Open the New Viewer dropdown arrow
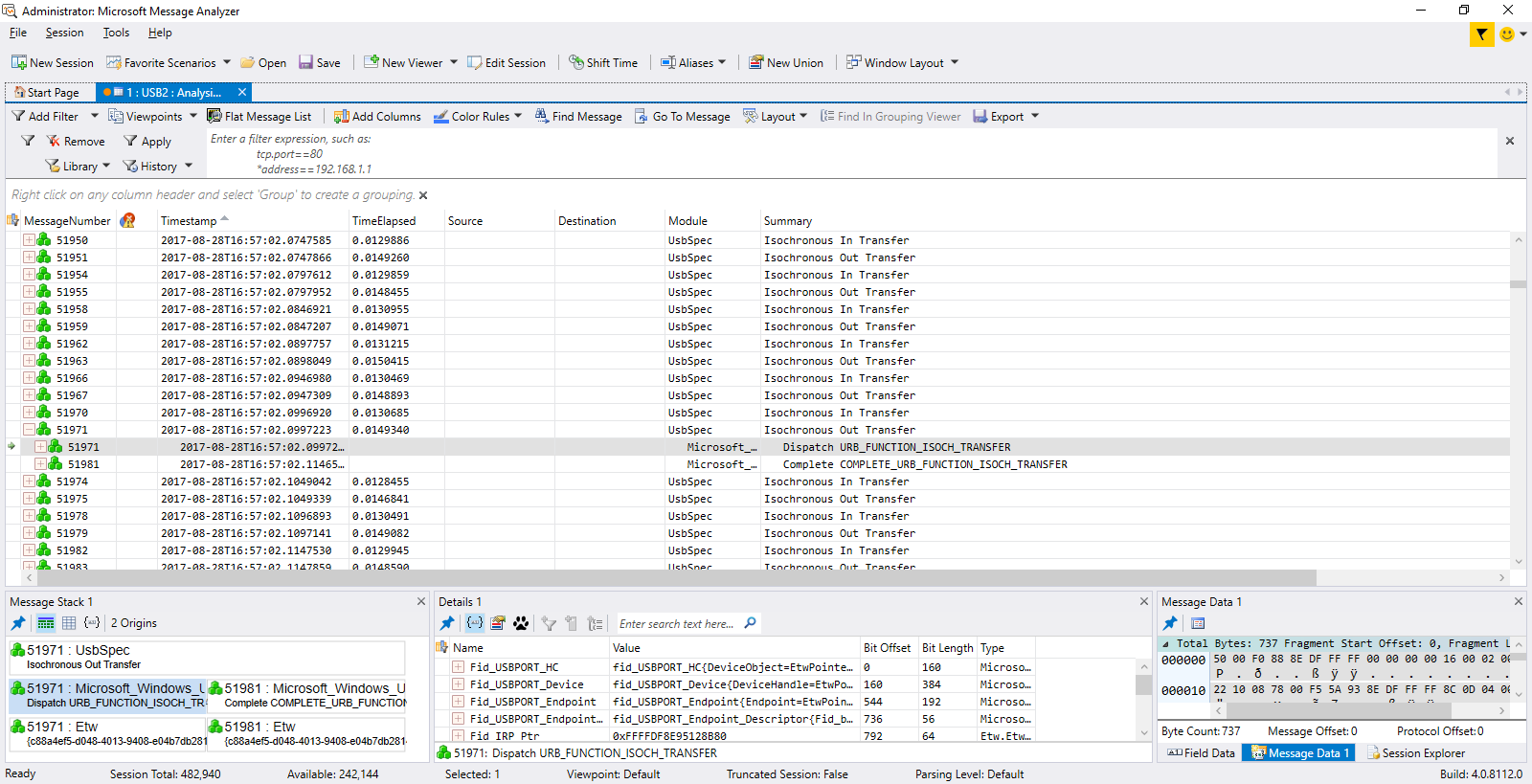The height and width of the screenshot is (784, 1532). coord(454,62)
